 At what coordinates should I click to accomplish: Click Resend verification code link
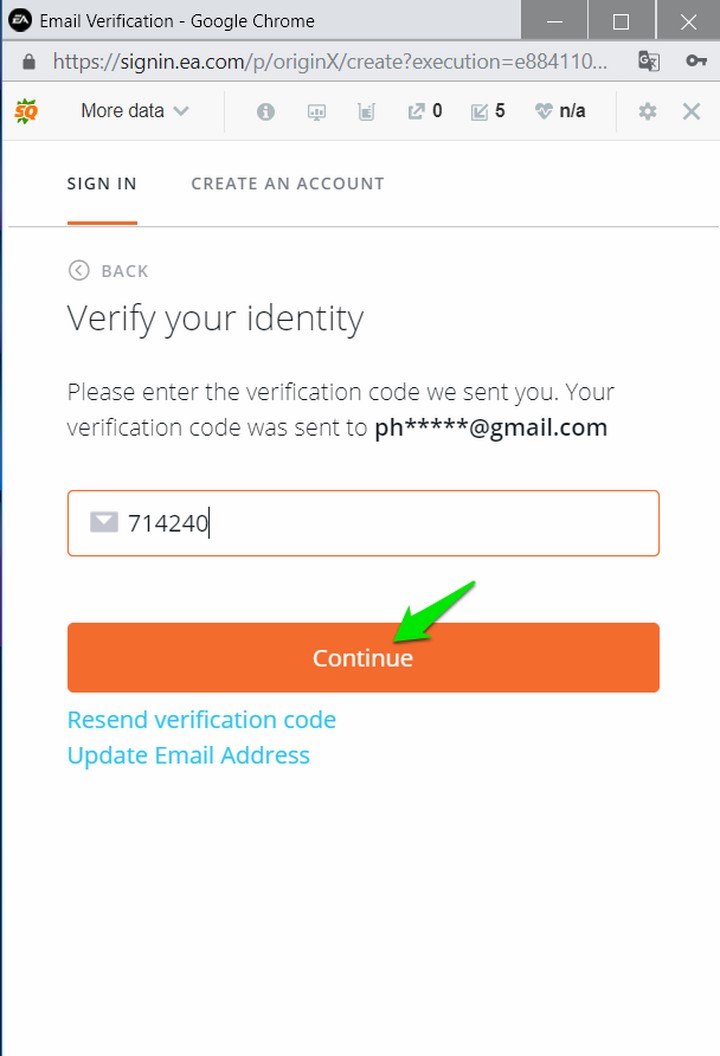click(201, 720)
